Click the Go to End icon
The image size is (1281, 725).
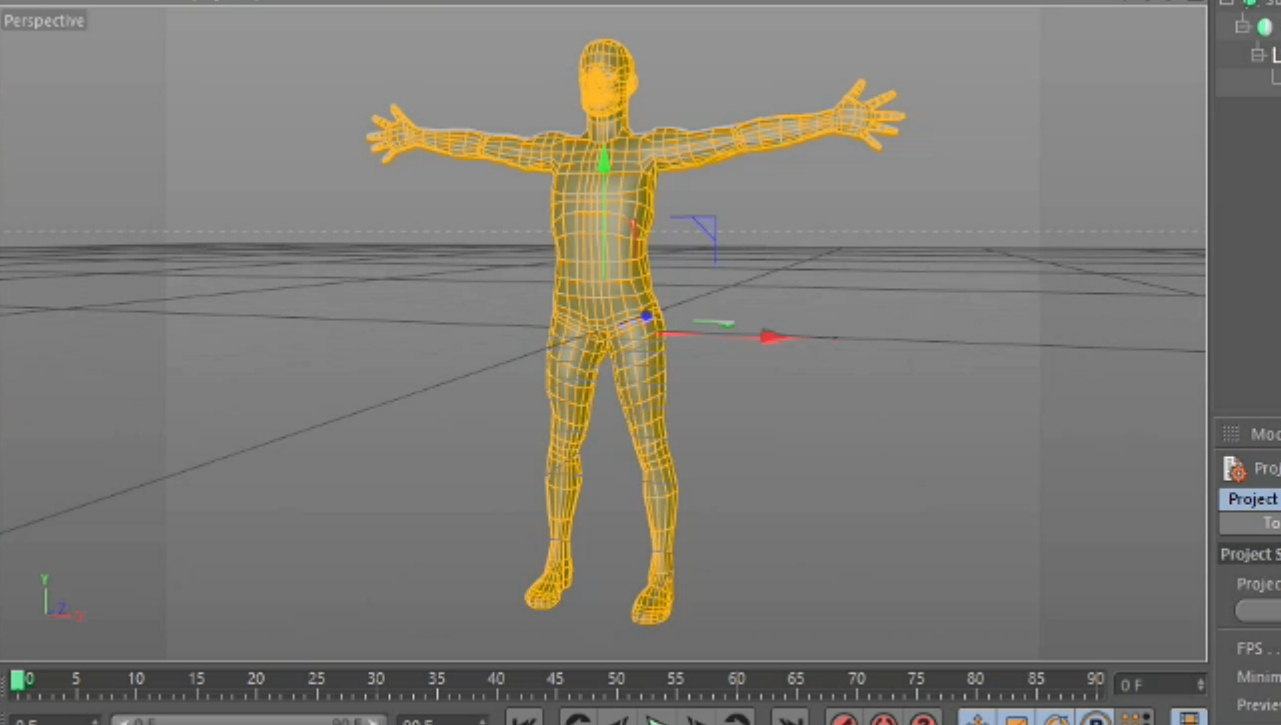tap(791, 718)
